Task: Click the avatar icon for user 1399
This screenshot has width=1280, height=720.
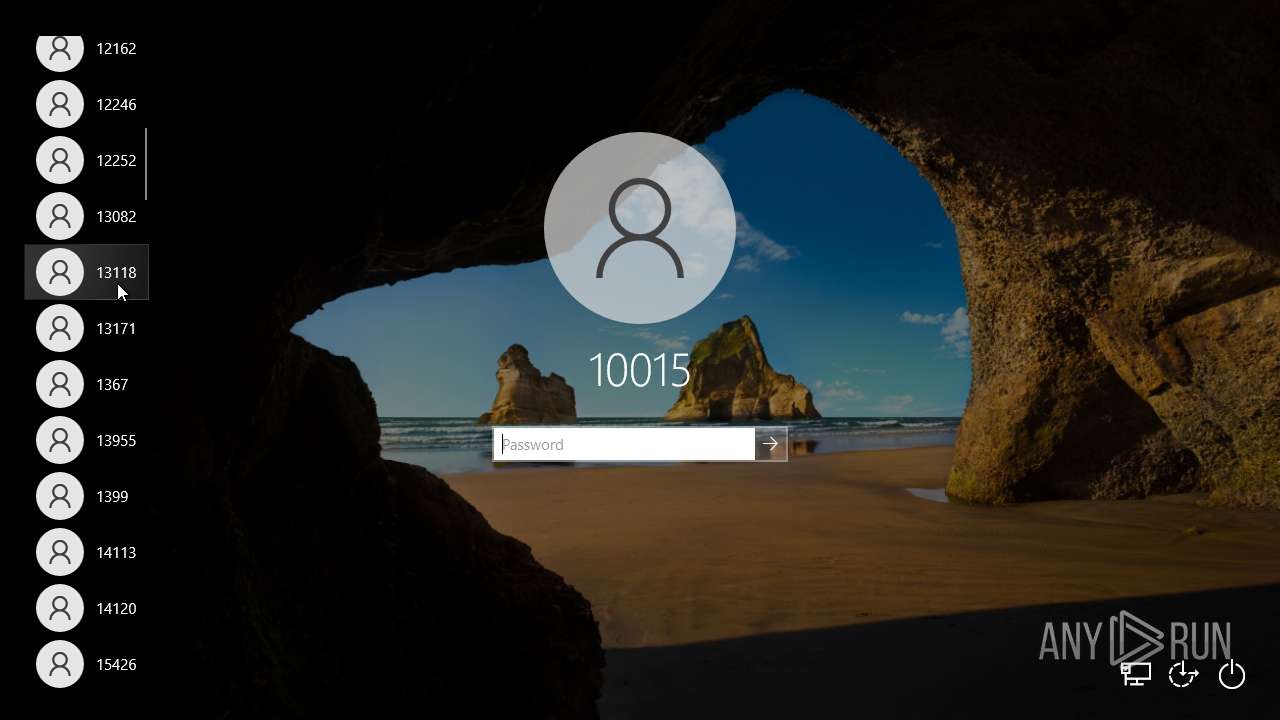Action: click(x=60, y=496)
